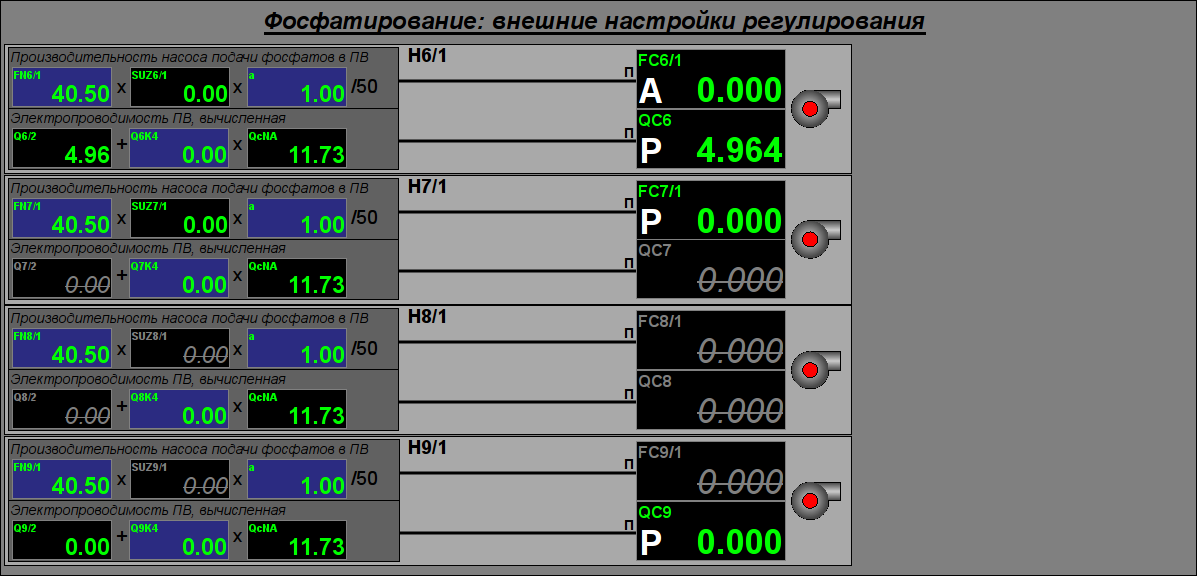This screenshot has width=1197, height=576.
Task: Select the Q6/2 conductivity field
Action: pos(61,148)
